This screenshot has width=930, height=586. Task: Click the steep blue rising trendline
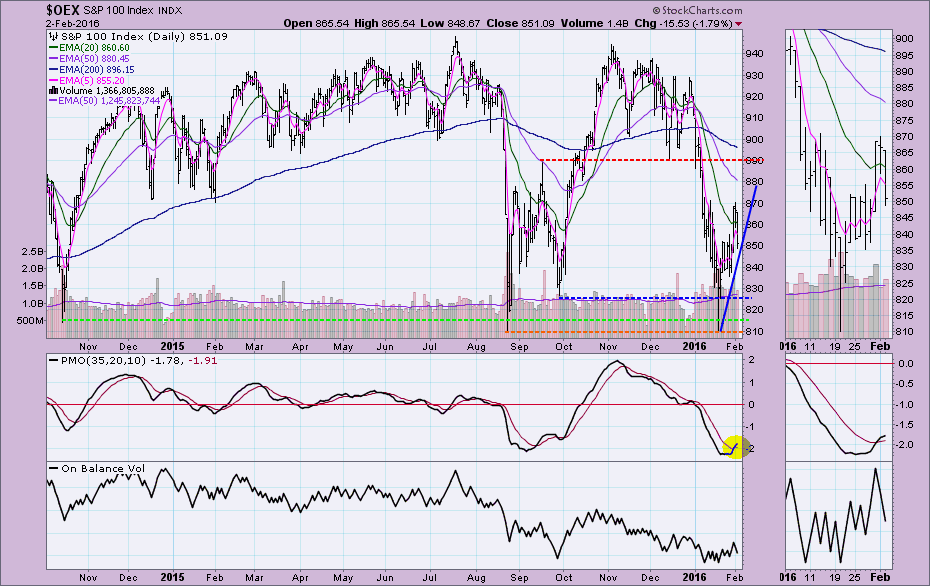pyautogui.click(x=738, y=259)
